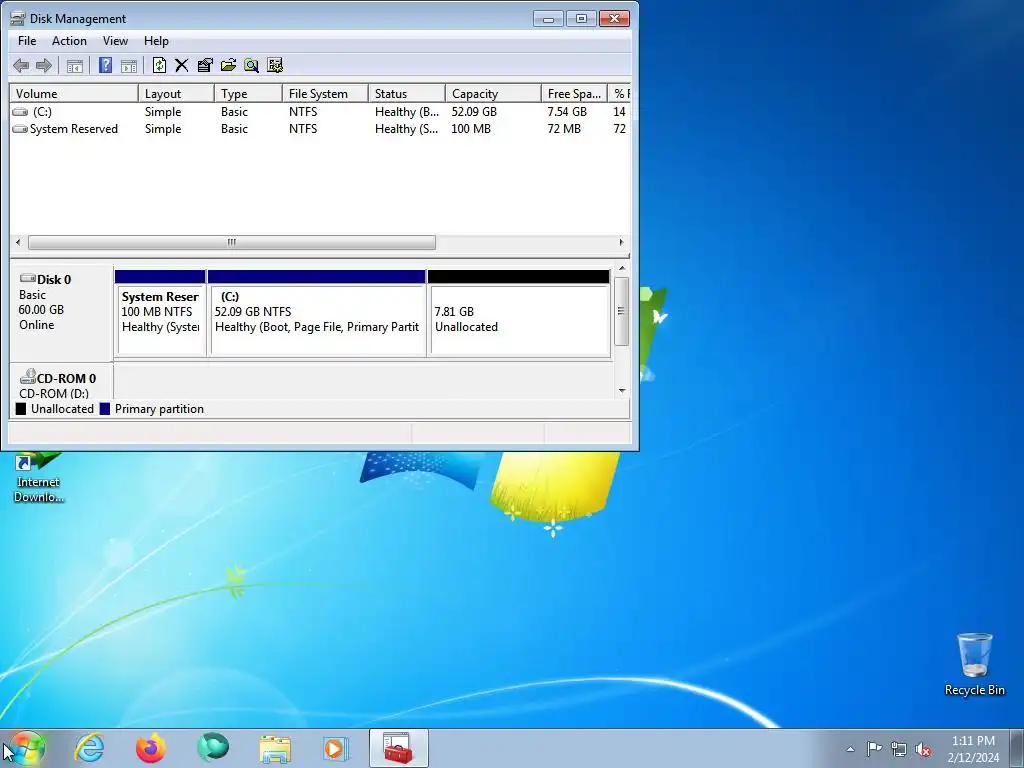1024x768 pixels.
Task: Click the Explore magnifier toolbar icon
Action: [x=251, y=65]
